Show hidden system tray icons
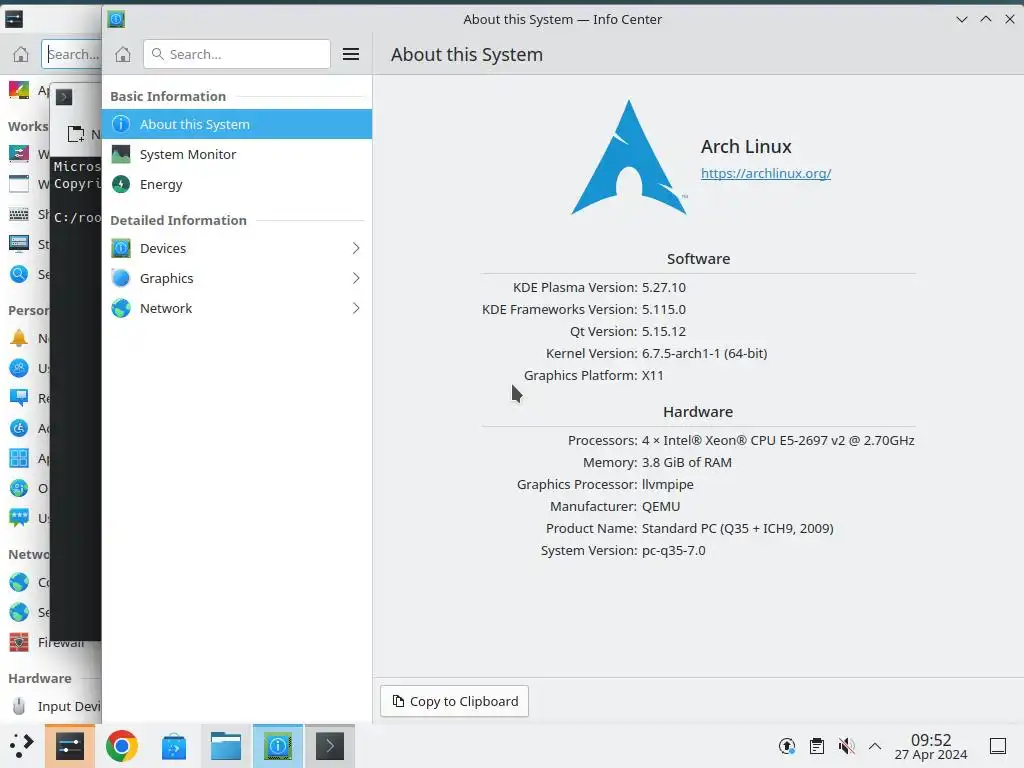 click(875, 746)
